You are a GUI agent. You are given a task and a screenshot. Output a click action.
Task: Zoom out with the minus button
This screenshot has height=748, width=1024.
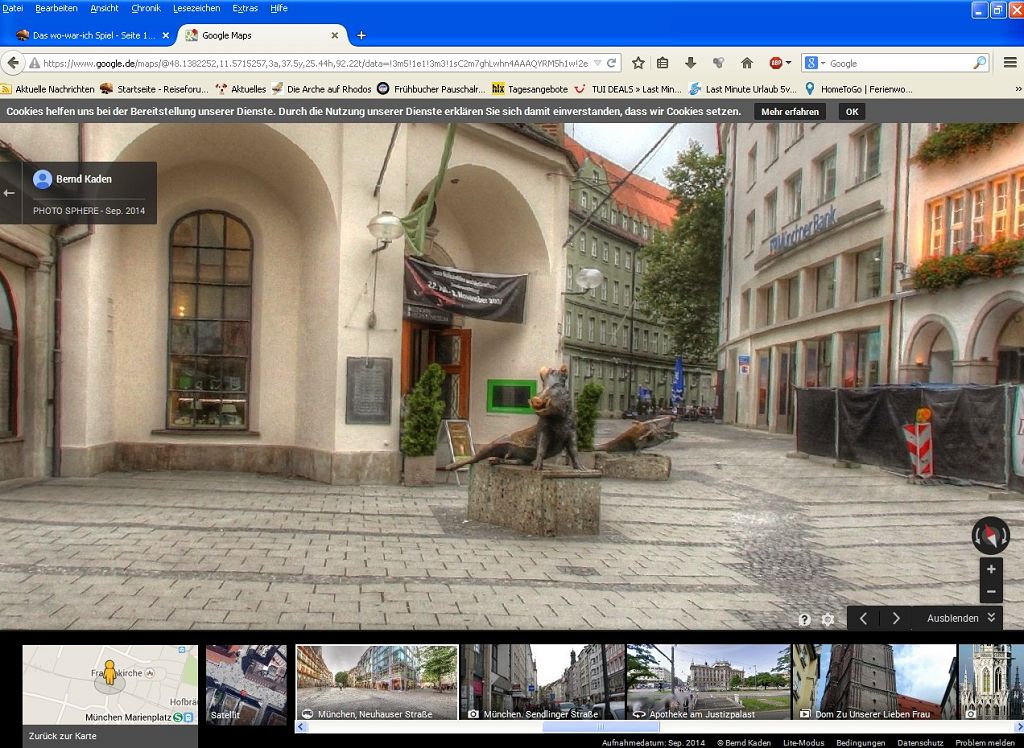991,591
